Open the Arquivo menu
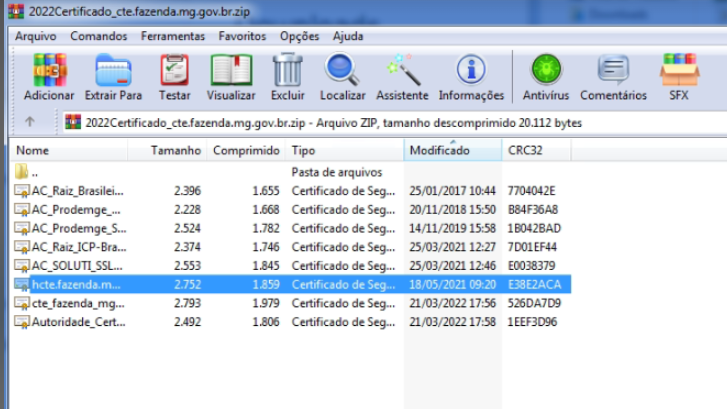 36,36
